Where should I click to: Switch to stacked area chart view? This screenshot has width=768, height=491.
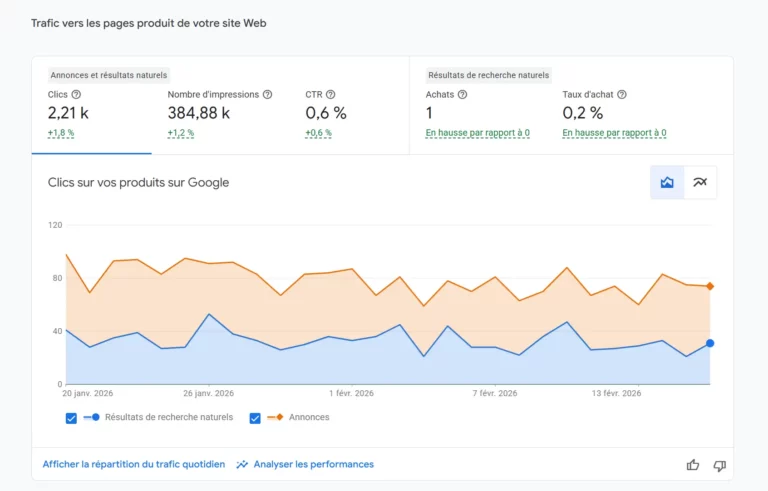(667, 182)
